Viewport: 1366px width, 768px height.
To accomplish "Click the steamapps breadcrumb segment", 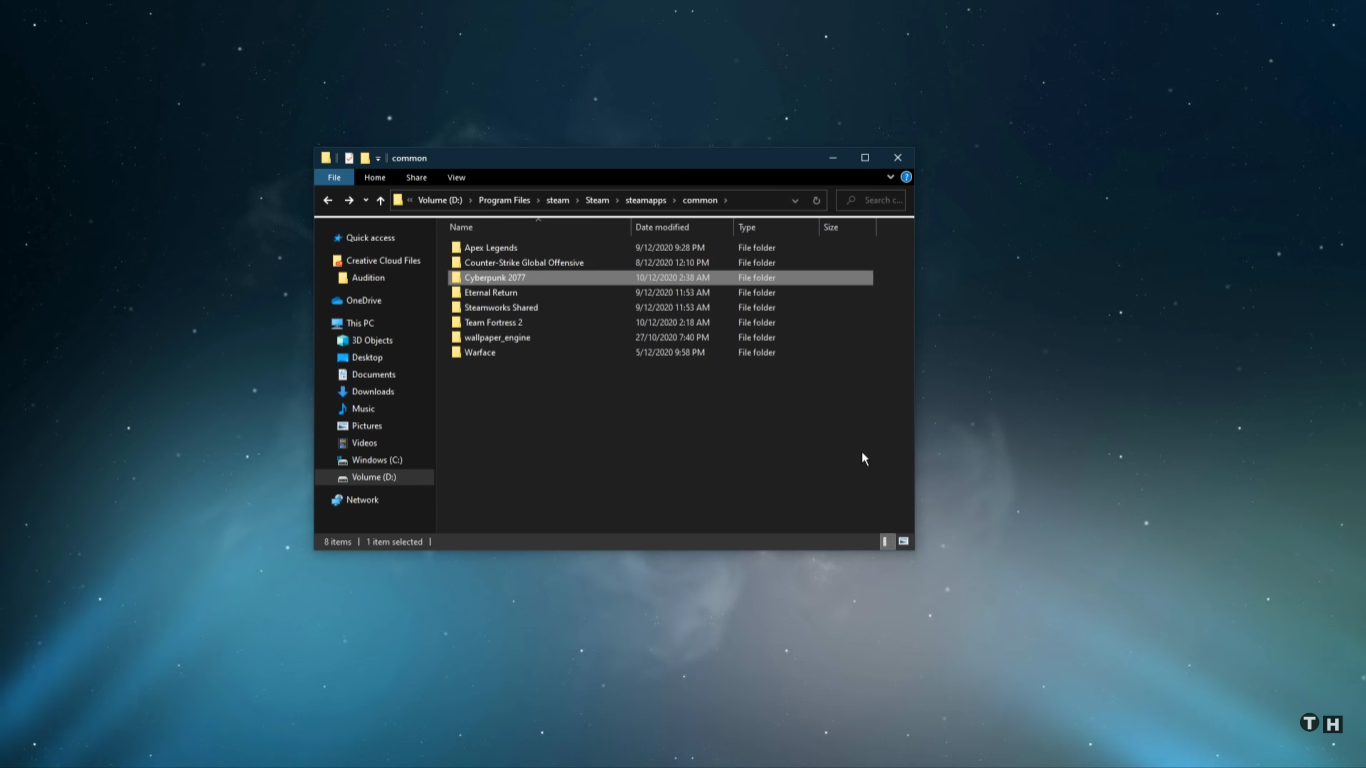I will pos(646,200).
